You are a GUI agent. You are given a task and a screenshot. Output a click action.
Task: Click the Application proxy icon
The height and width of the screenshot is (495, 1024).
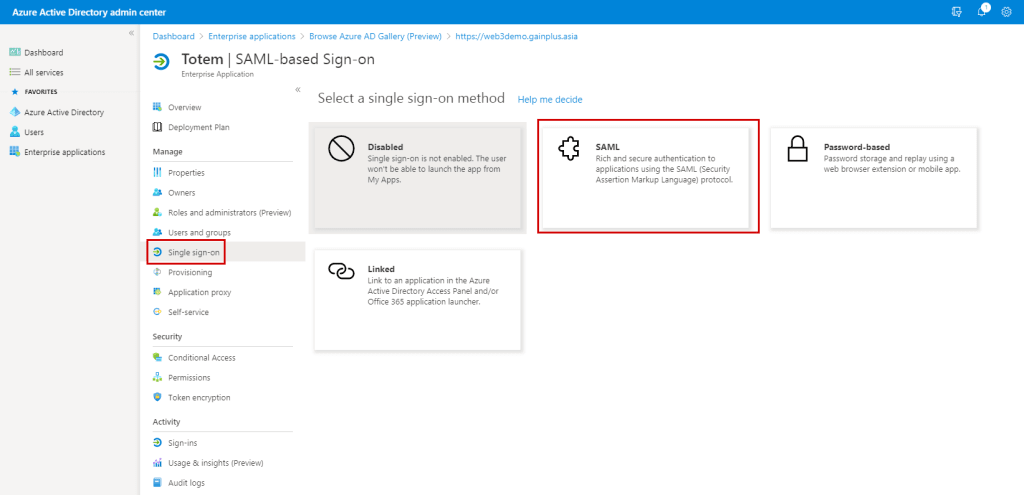(x=157, y=292)
